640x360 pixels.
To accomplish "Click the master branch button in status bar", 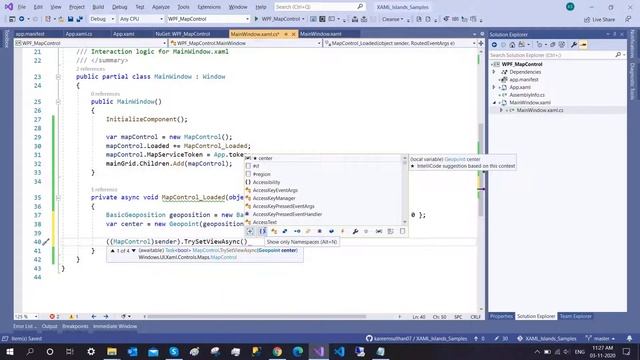I will [x=601, y=338].
